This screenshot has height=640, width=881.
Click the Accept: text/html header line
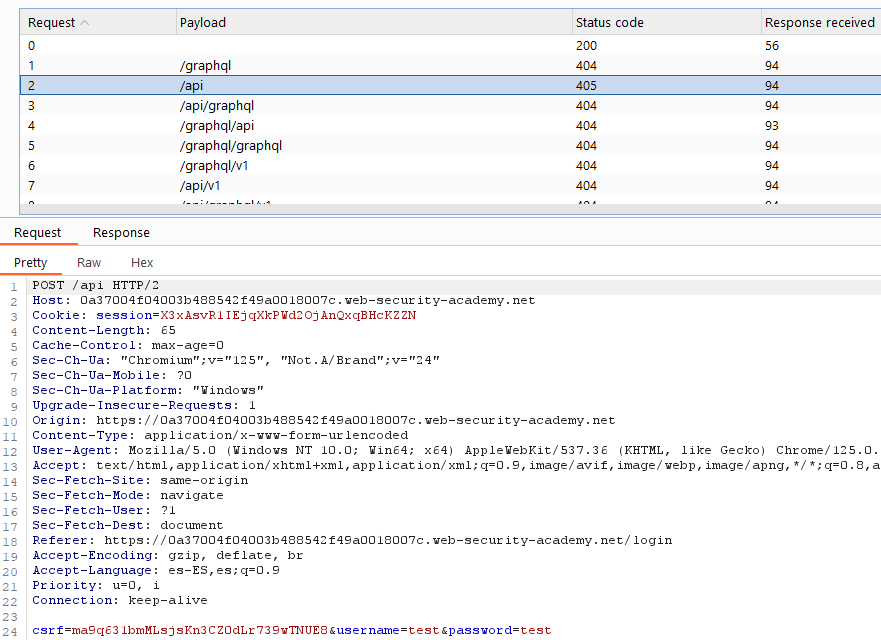point(456,466)
